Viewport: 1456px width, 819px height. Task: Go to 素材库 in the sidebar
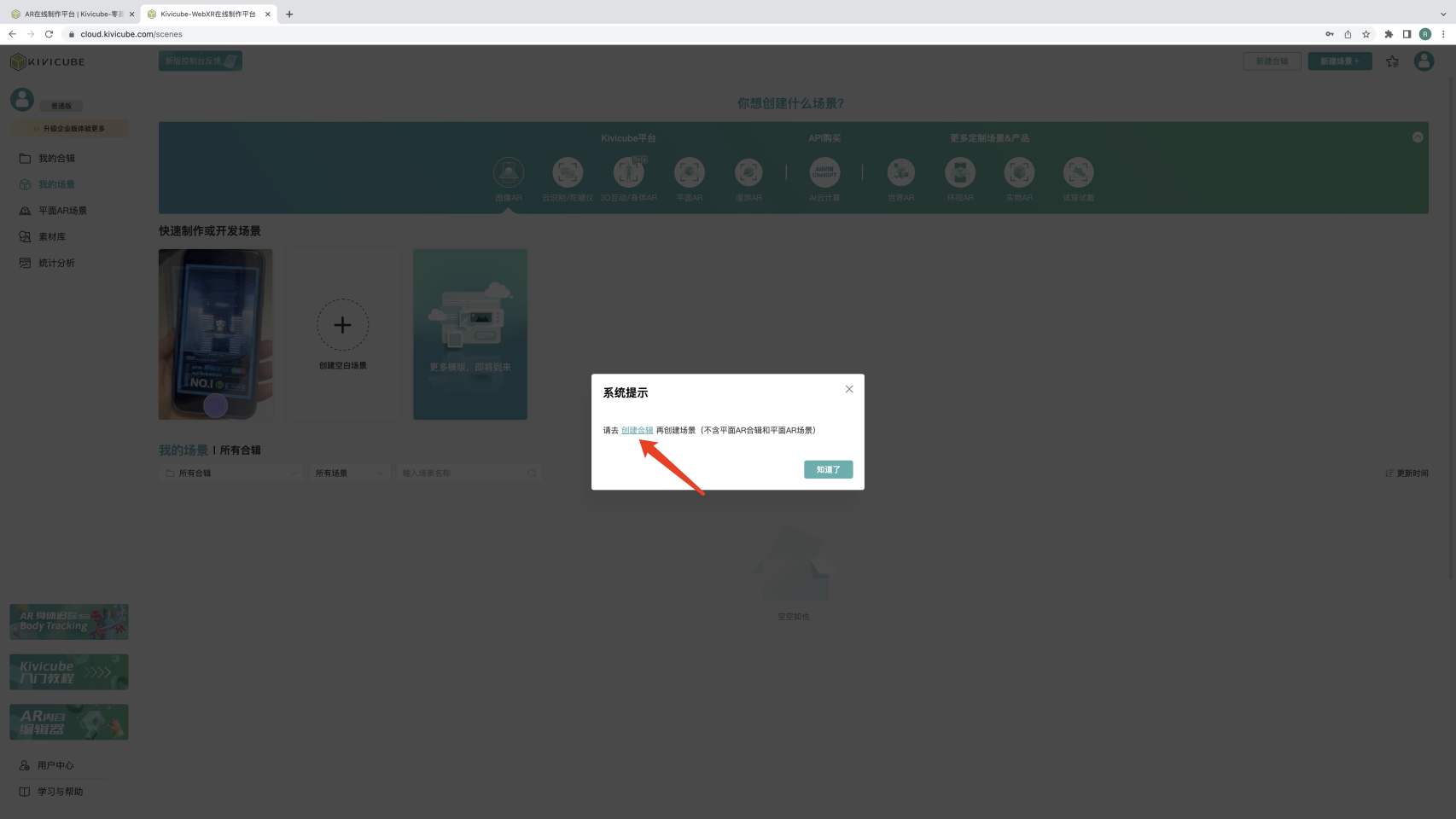point(52,236)
